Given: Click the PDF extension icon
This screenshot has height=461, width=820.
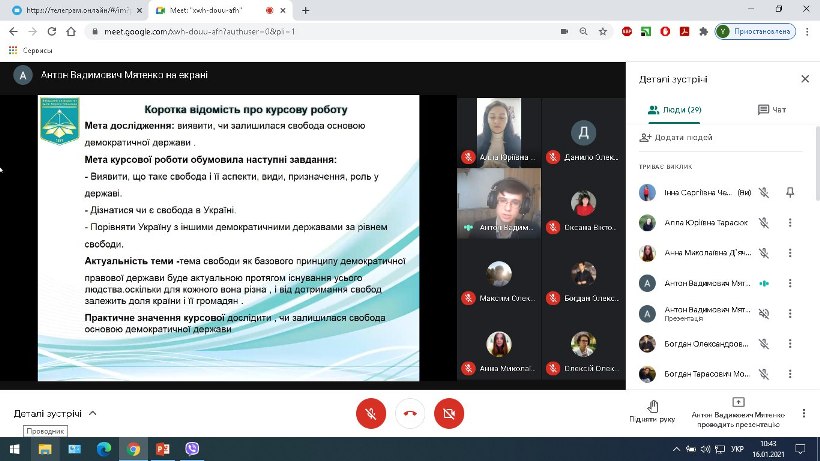Looking at the screenshot, I should click(685, 31).
